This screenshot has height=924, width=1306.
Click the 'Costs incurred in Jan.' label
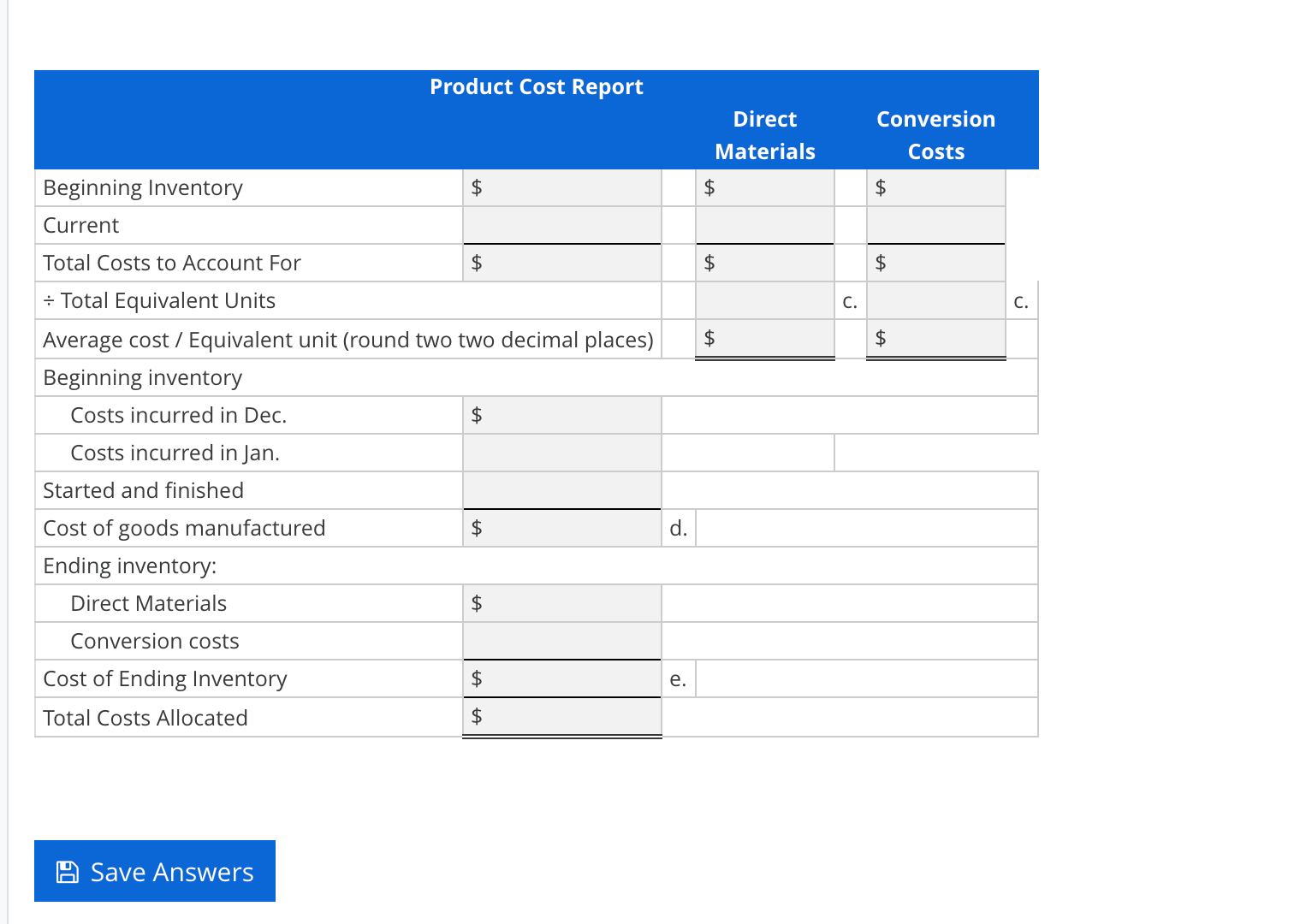coord(175,453)
